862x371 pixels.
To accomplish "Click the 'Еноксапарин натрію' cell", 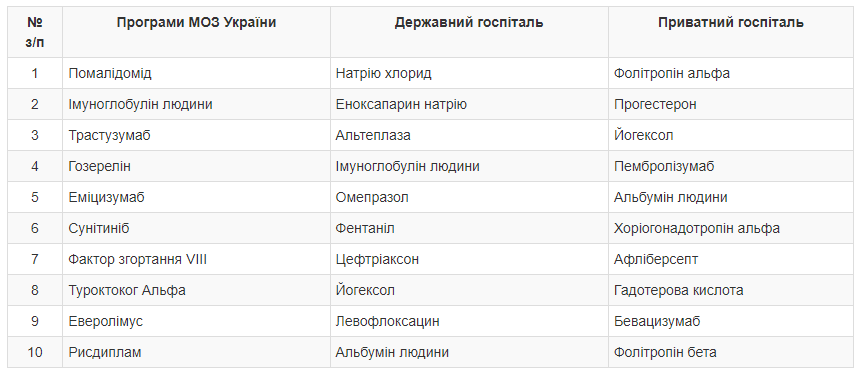I will coord(469,104).
